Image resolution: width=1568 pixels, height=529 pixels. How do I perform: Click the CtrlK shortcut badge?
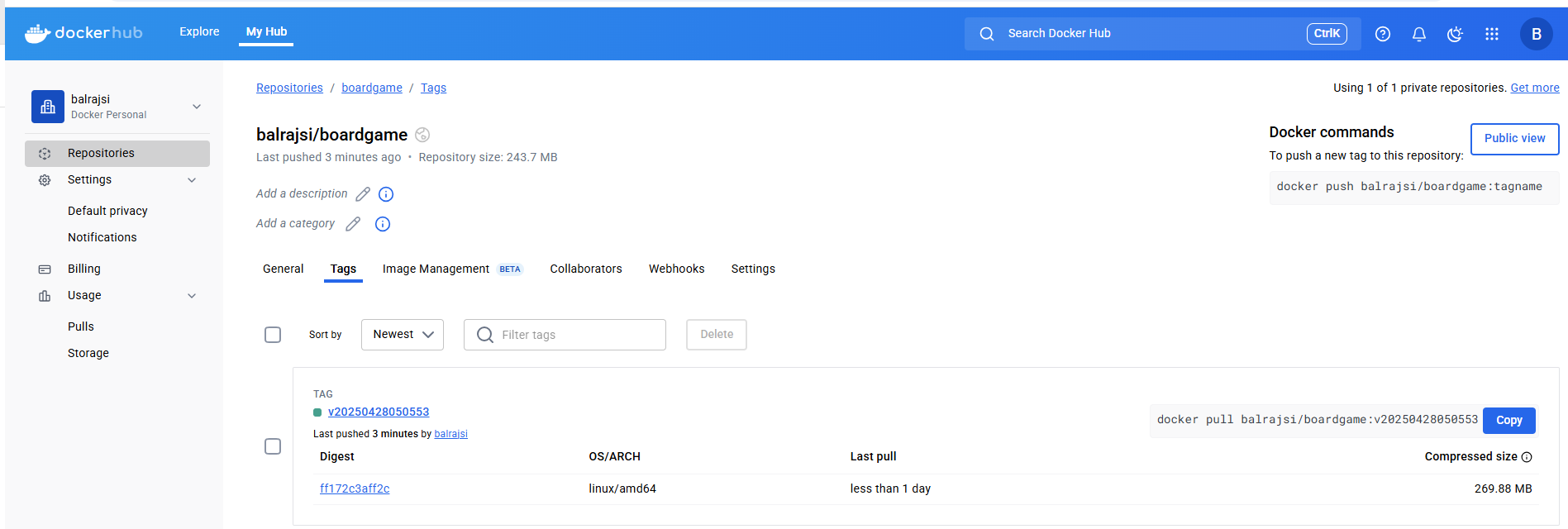click(x=1327, y=34)
